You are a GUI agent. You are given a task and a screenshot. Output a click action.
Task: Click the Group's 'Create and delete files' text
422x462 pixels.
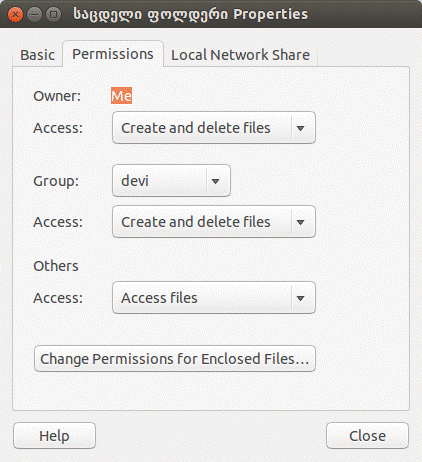(196, 222)
